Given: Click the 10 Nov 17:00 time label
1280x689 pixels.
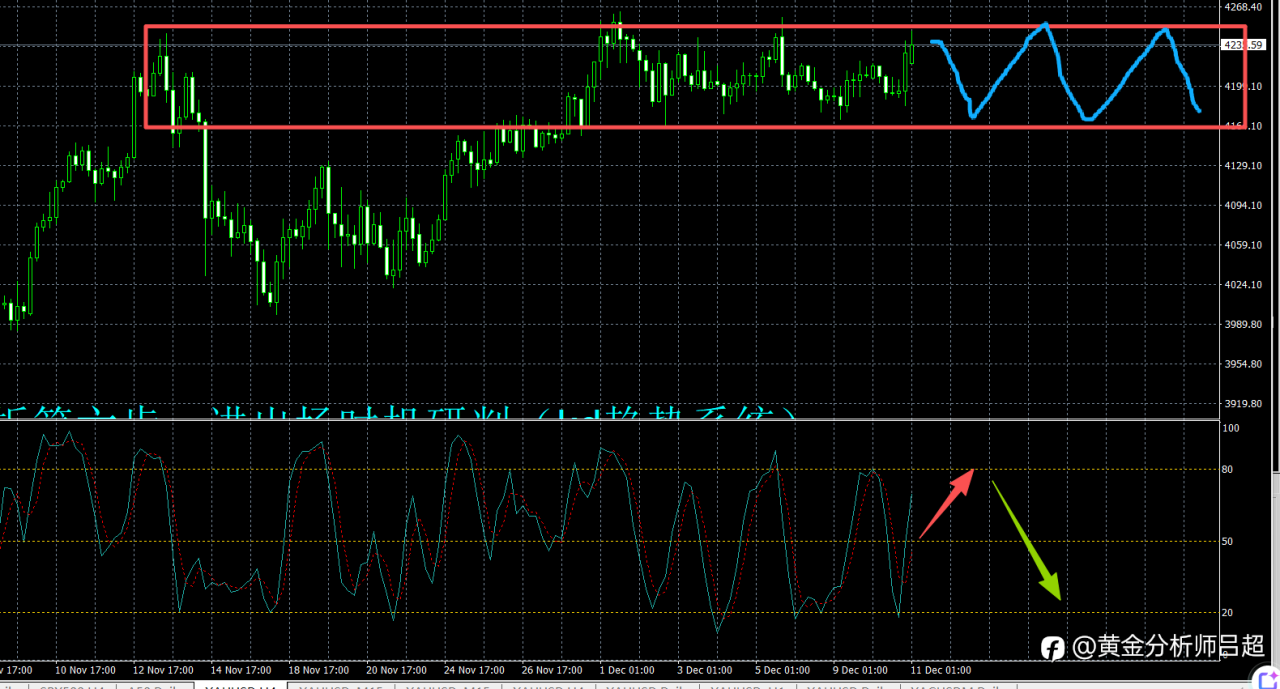Looking at the screenshot, I should (84, 670).
